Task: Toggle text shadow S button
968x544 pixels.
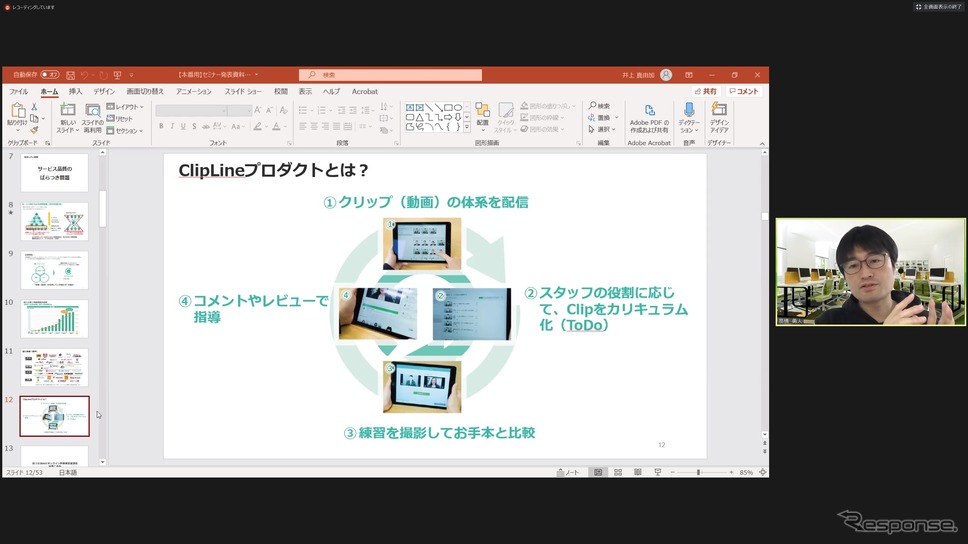Action: 194,127
